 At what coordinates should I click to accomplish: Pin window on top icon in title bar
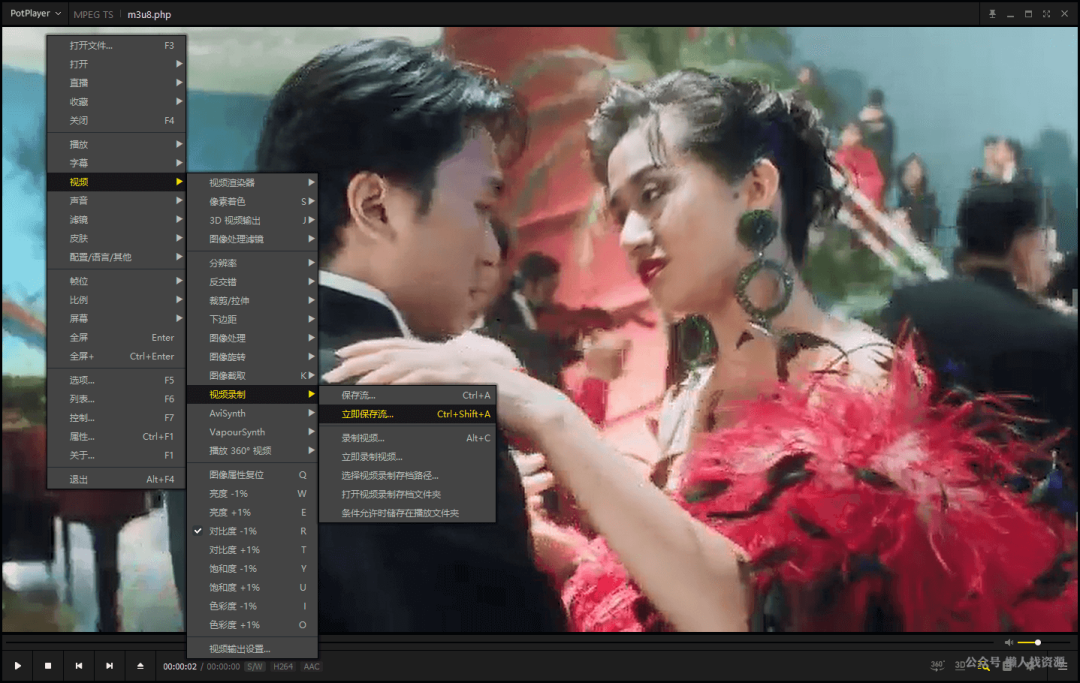993,14
